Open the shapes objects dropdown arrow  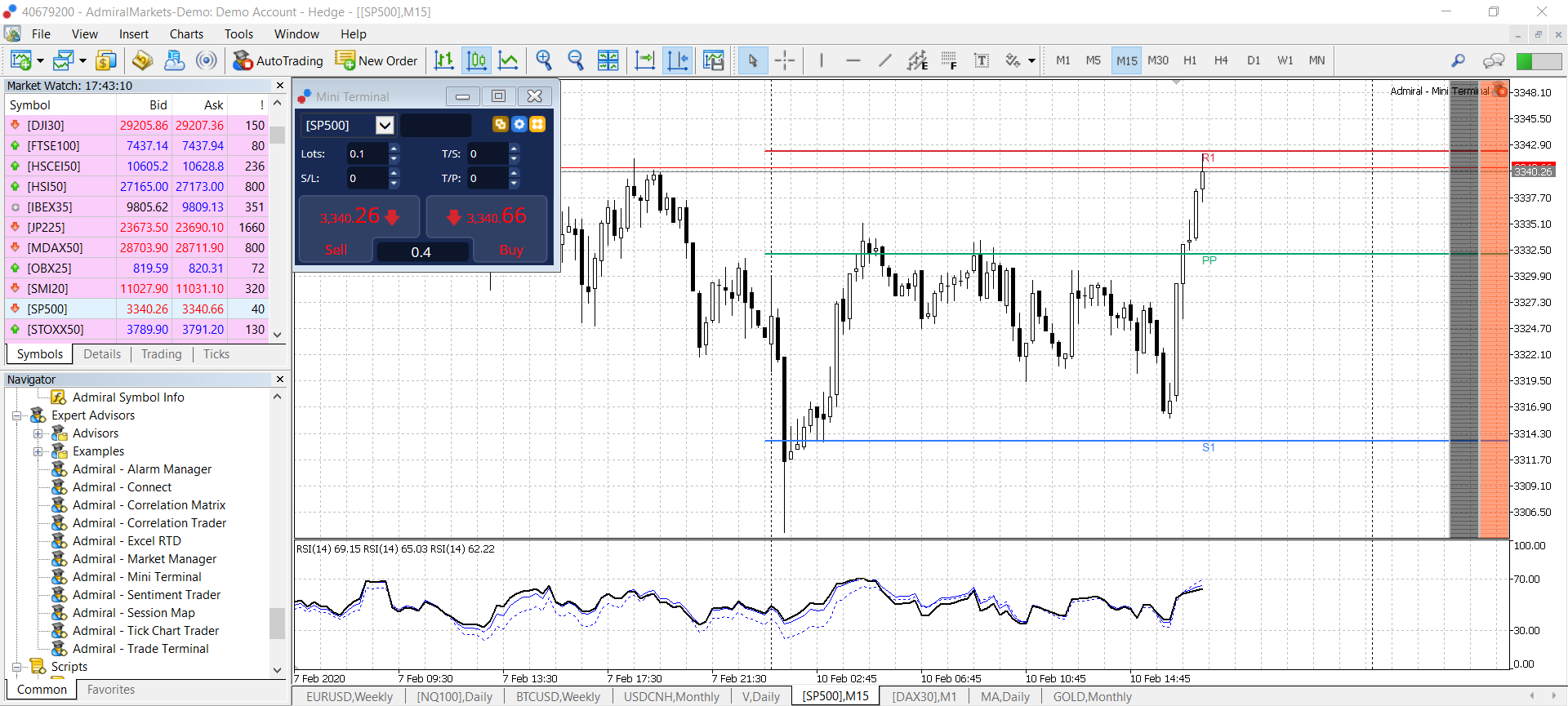coord(1031,60)
